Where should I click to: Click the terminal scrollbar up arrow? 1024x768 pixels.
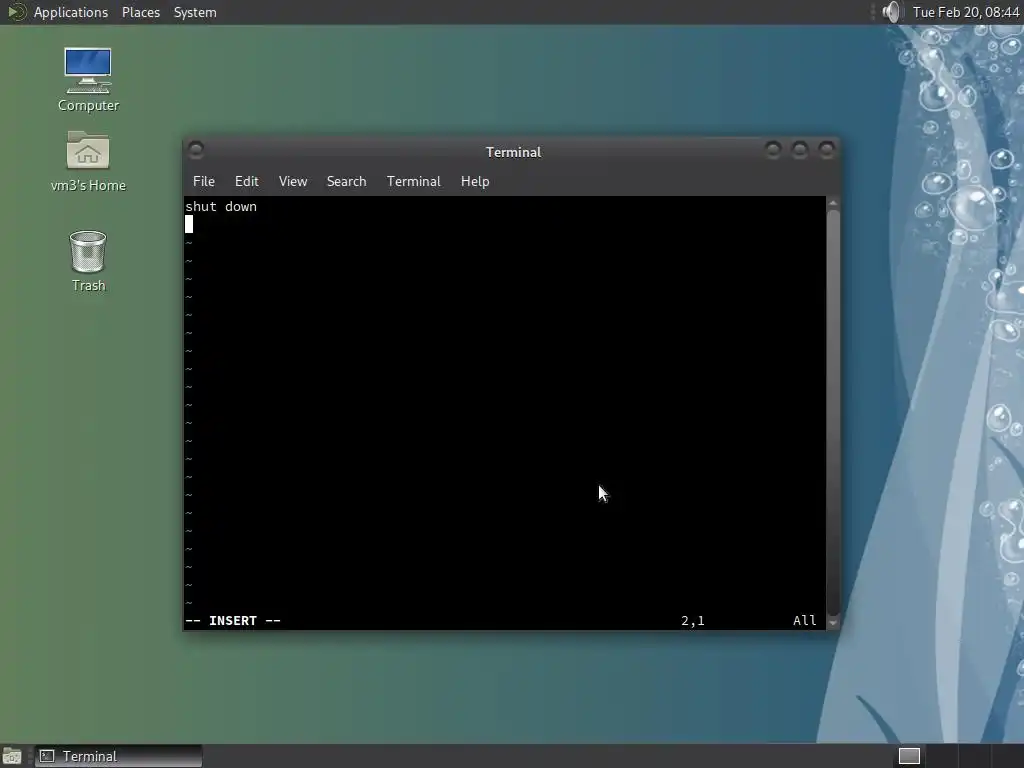(x=833, y=203)
